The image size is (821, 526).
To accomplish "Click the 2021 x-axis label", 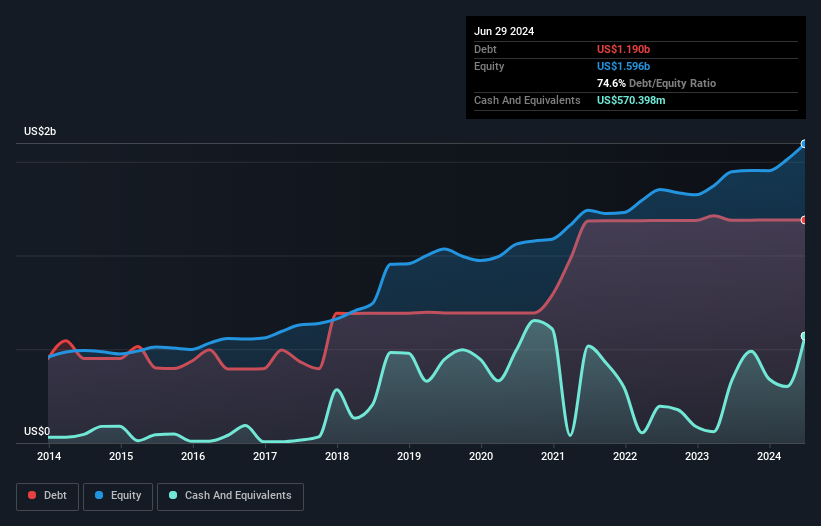I will 553,457.
